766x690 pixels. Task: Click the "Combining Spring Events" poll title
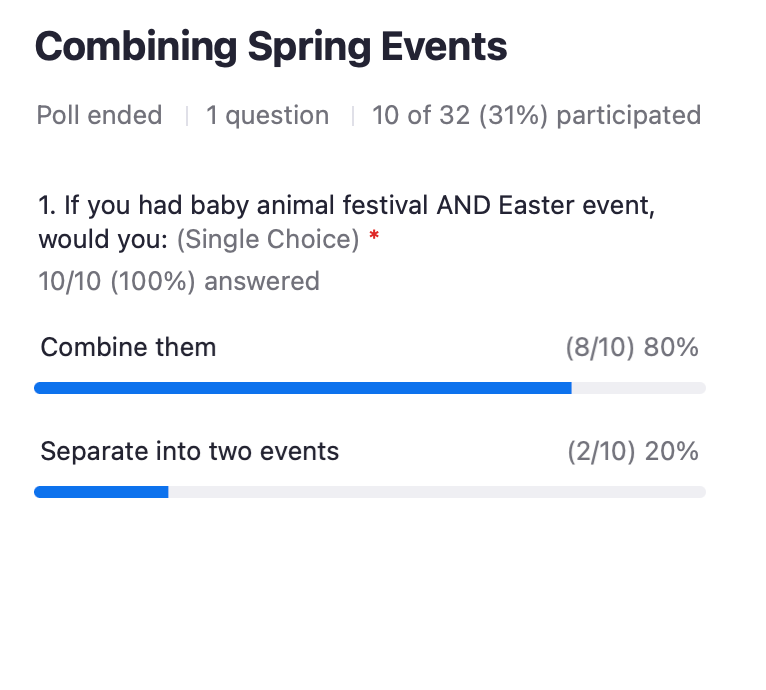(x=271, y=47)
